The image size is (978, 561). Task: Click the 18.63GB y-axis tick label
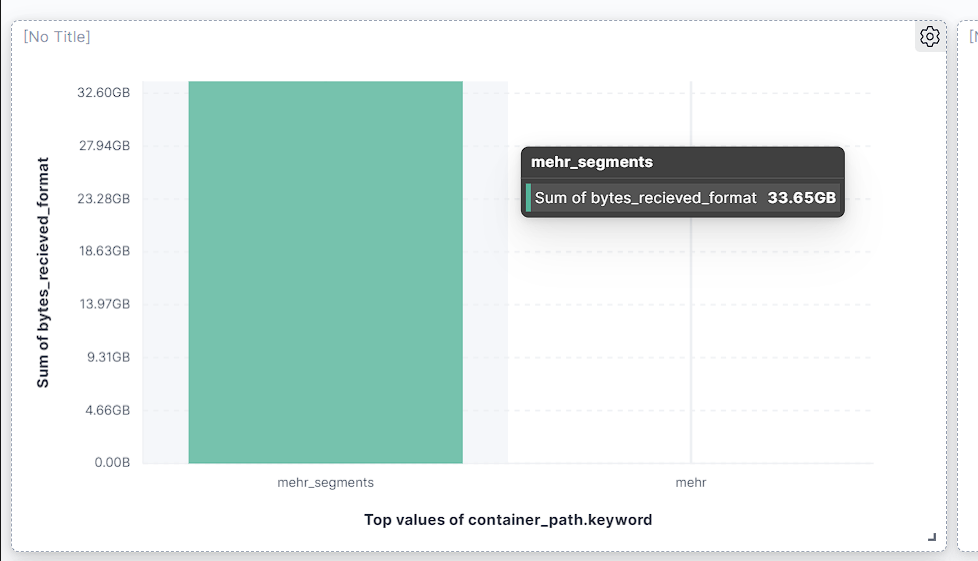pyautogui.click(x=104, y=251)
